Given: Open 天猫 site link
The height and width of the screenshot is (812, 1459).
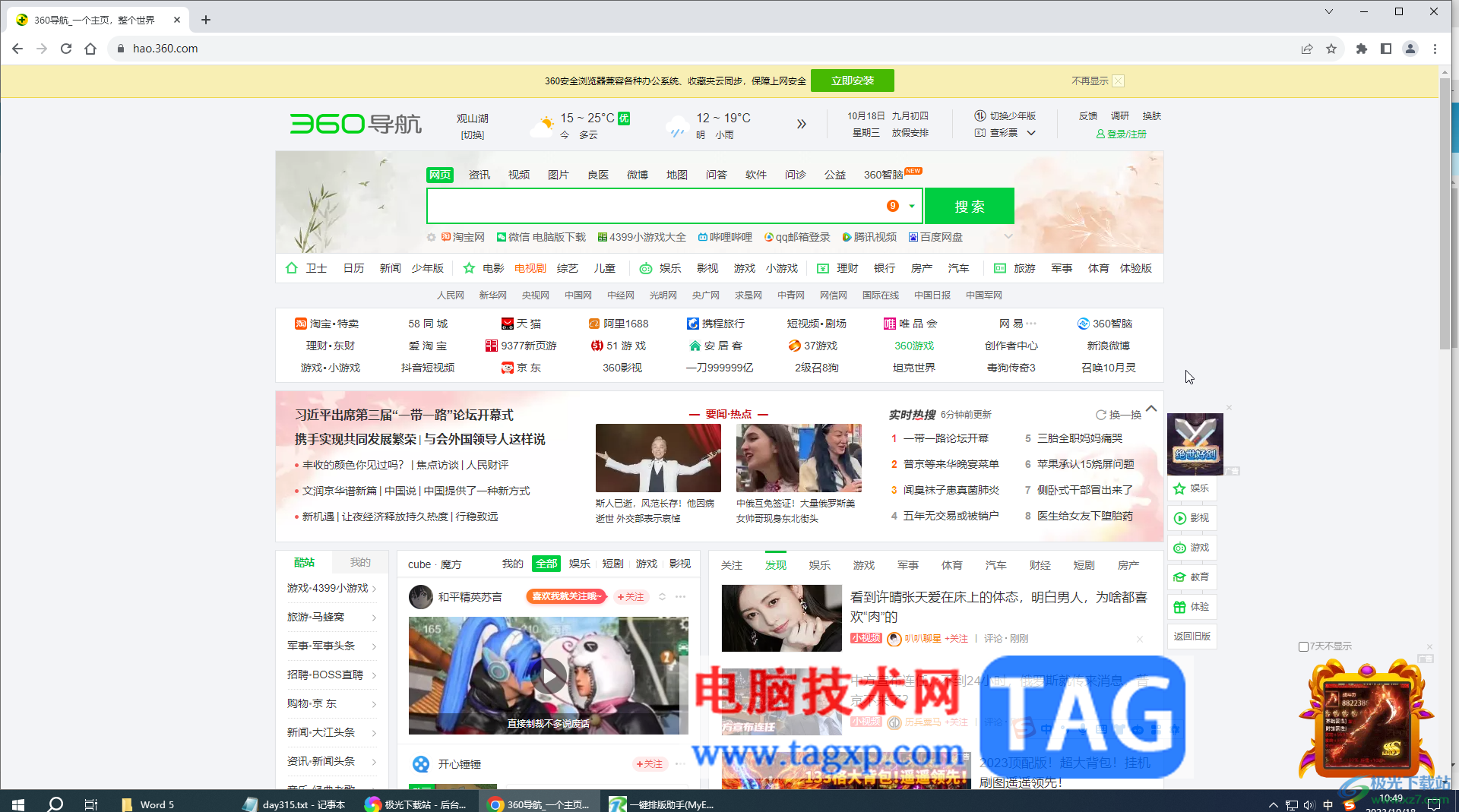Looking at the screenshot, I should pyautogui.click(x=521, y=324).
